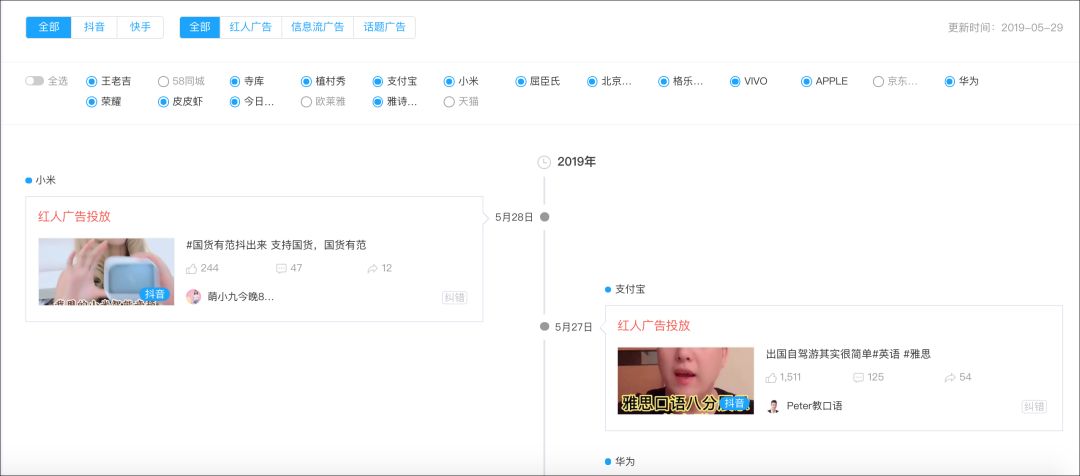Filter by 话题广告 tab
Viewport: 1080px width, 476px height.
[384, 28]
